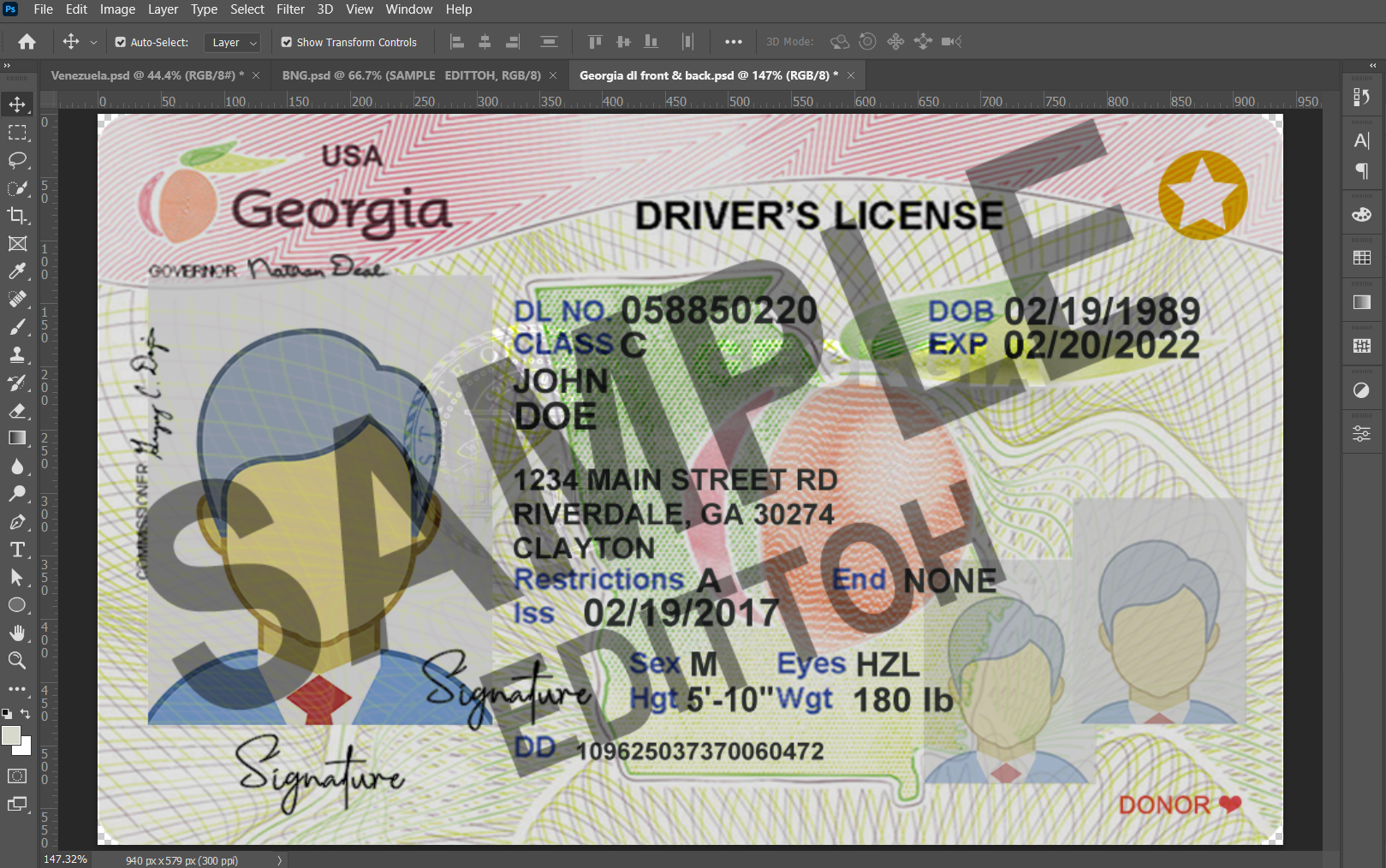
Task: Open the Layer menu
Action: click(163, 9)
